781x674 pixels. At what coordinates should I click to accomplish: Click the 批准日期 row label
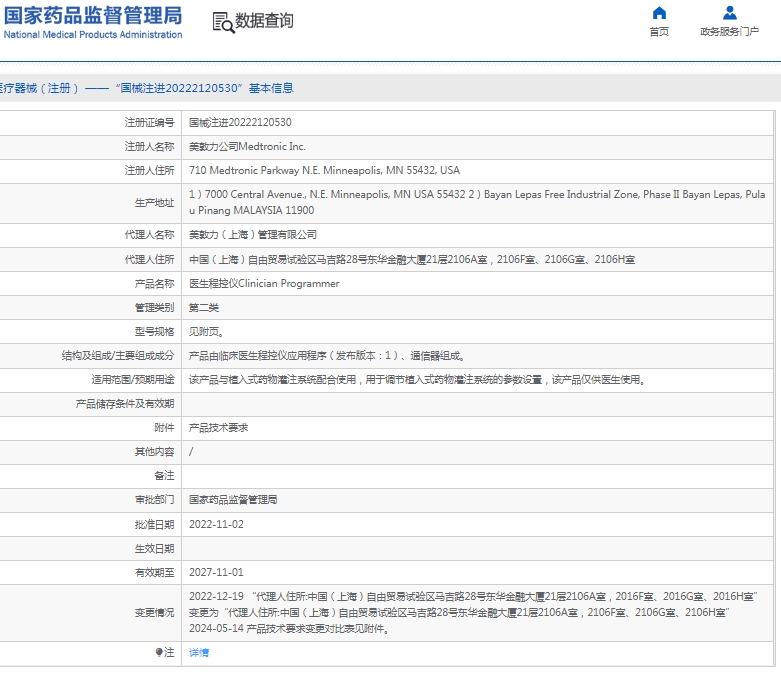click(x=154, y=524)
